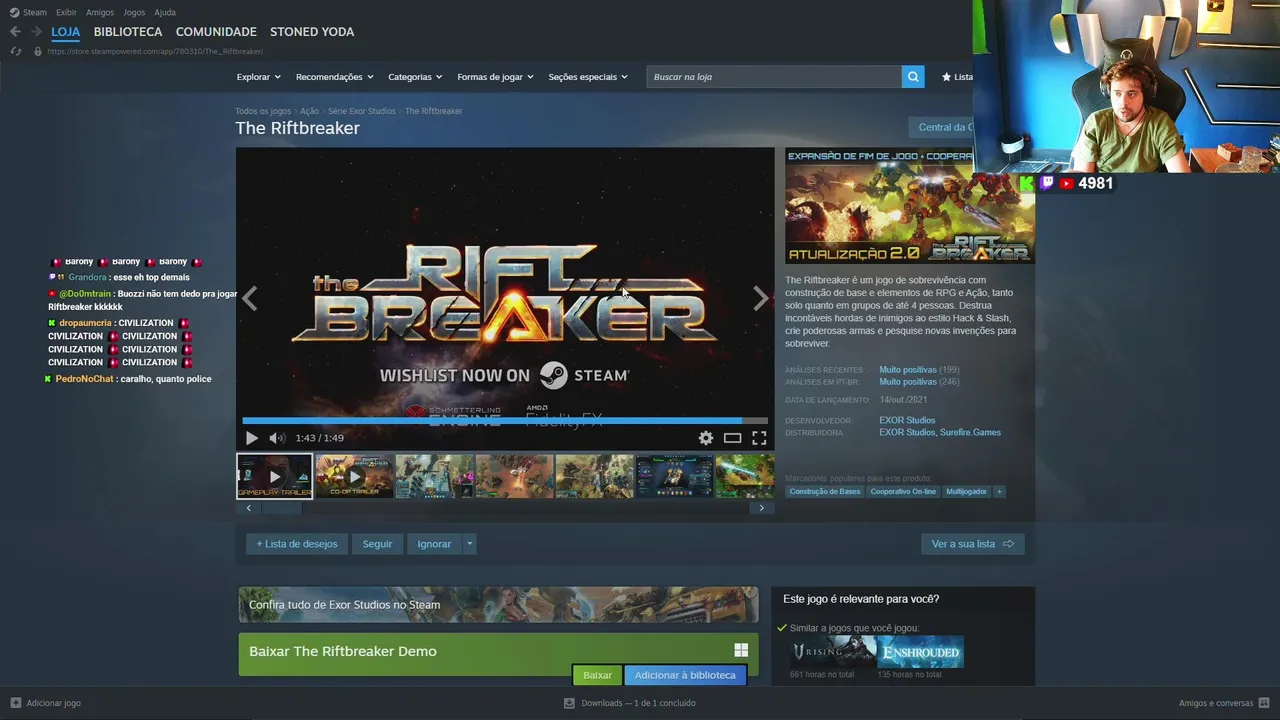
Task: Click the Buscar na loja search field
Action: click(x=774, y=77)
